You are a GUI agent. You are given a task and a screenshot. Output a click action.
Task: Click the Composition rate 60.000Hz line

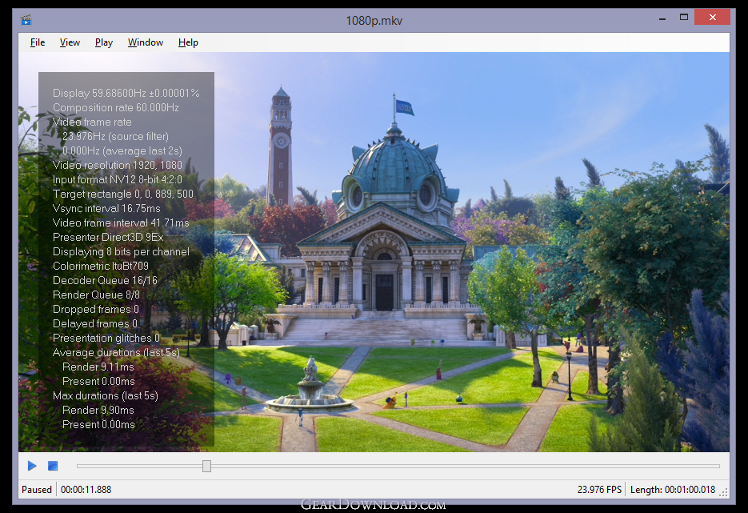[116, 107]
